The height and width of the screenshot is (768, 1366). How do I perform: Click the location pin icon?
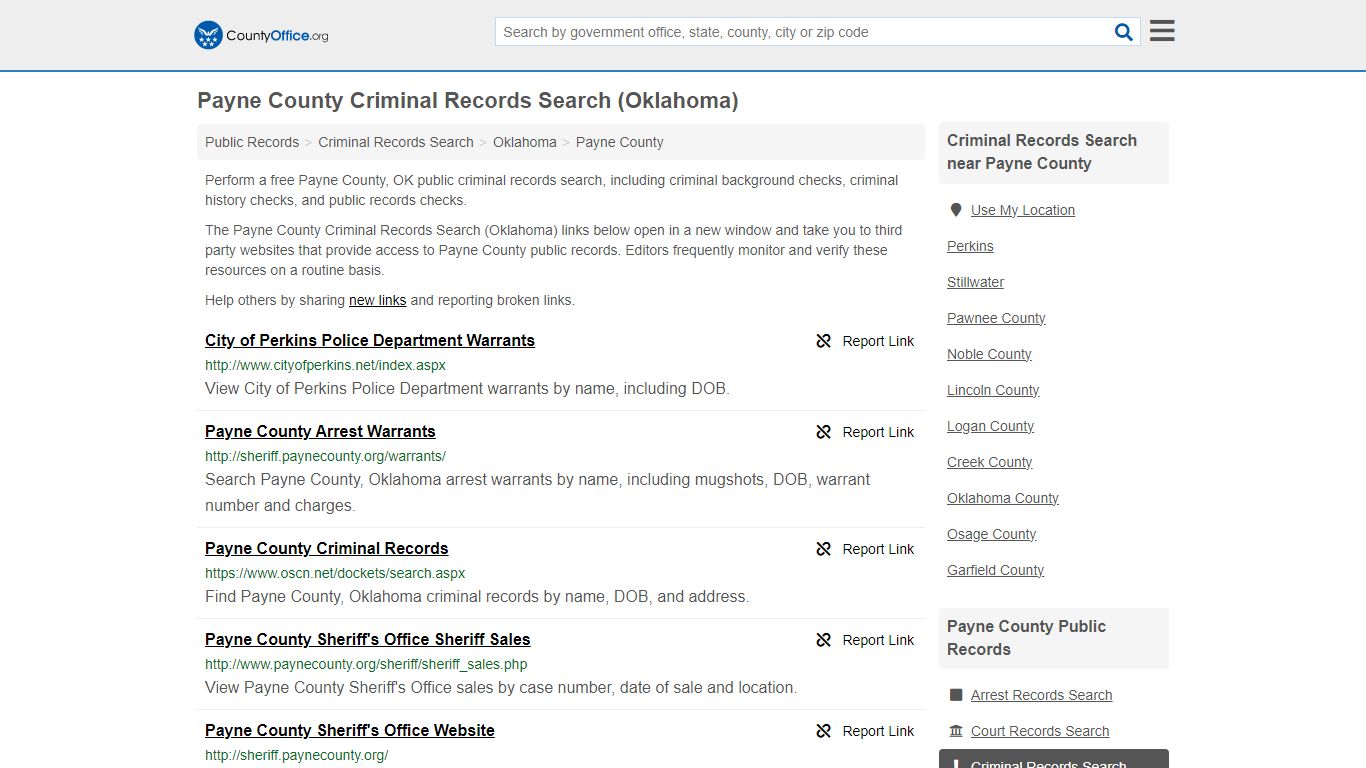(956, 210)
